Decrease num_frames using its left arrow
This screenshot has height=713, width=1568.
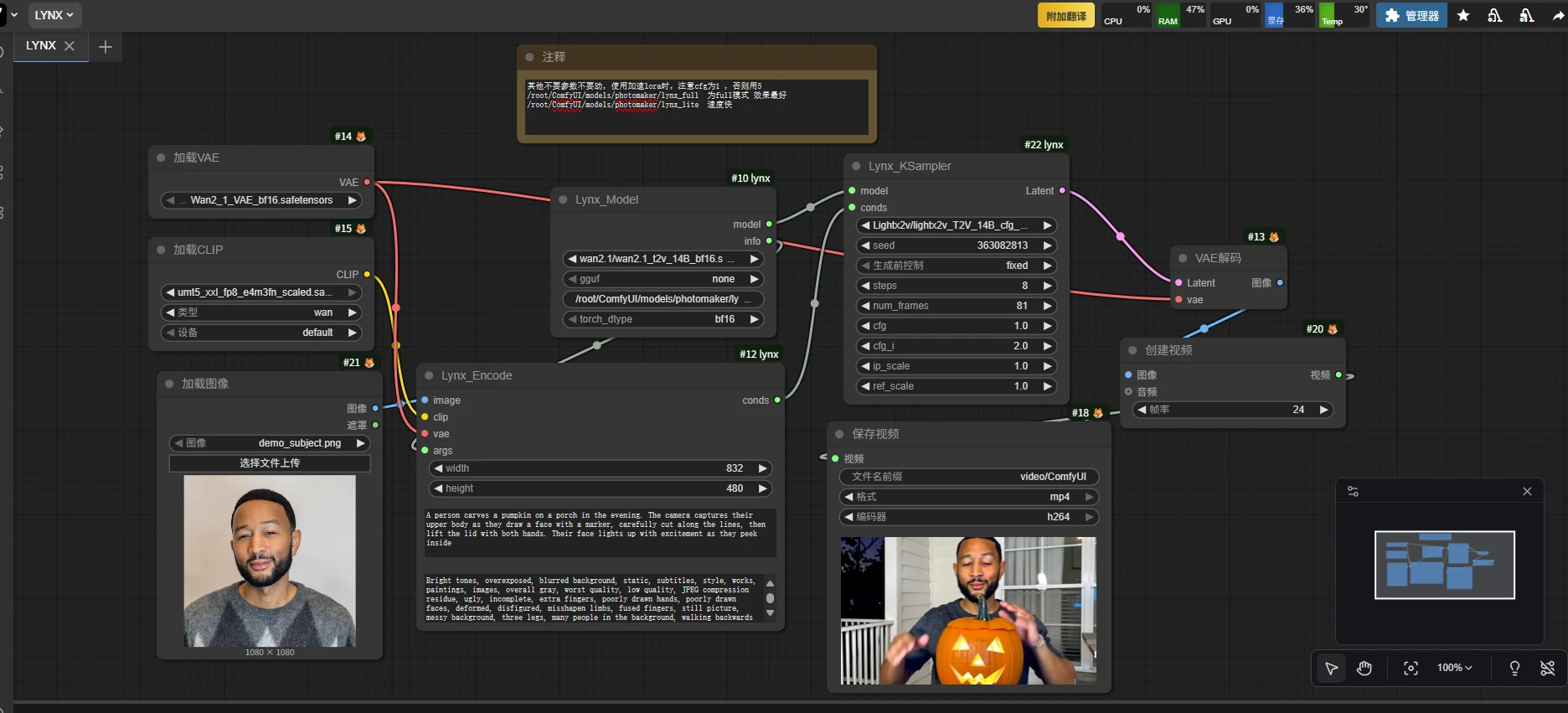pos(865,306)
